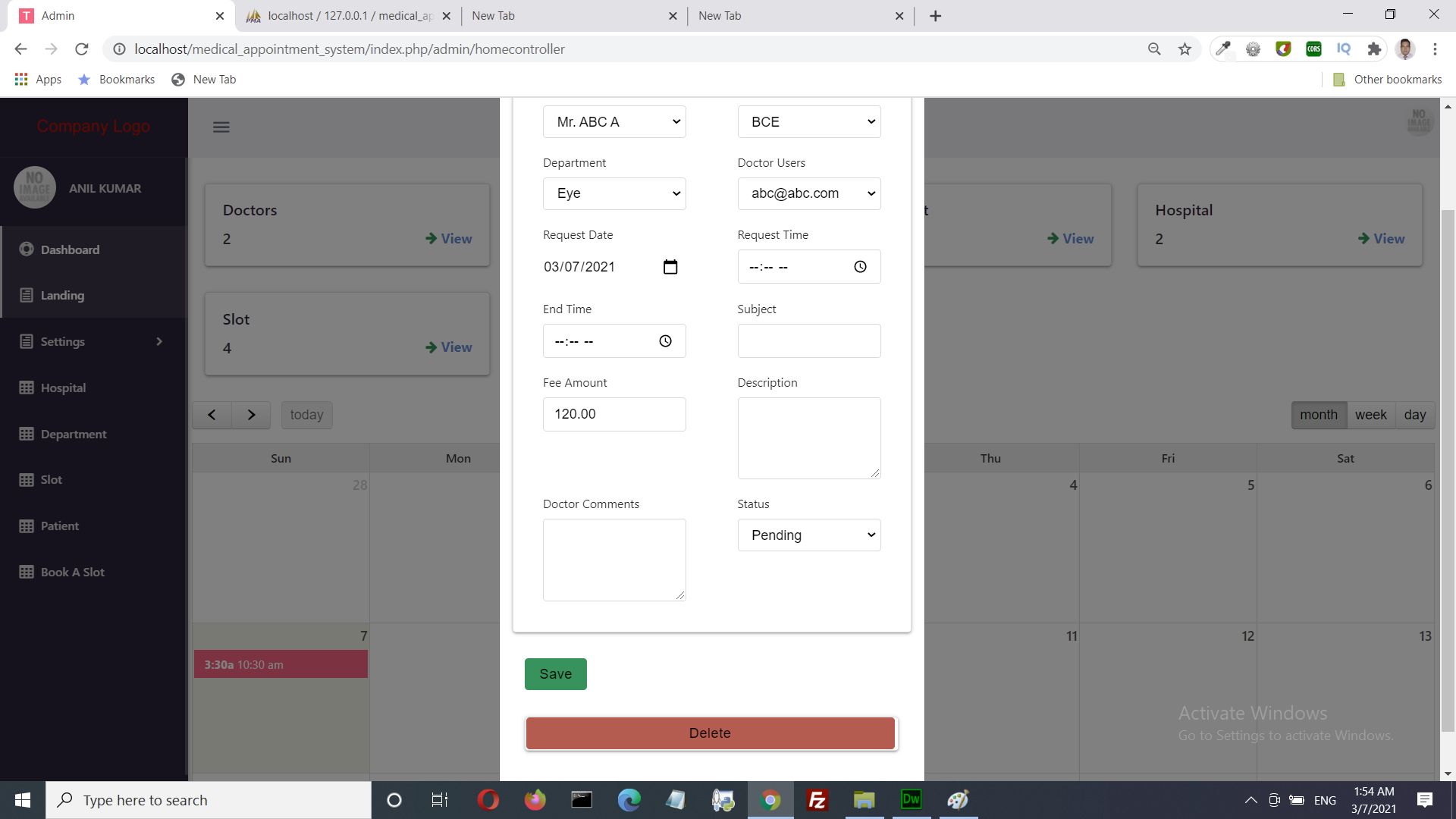
Task: Click the Request Time clock icon
Action: tap(860, 267)
